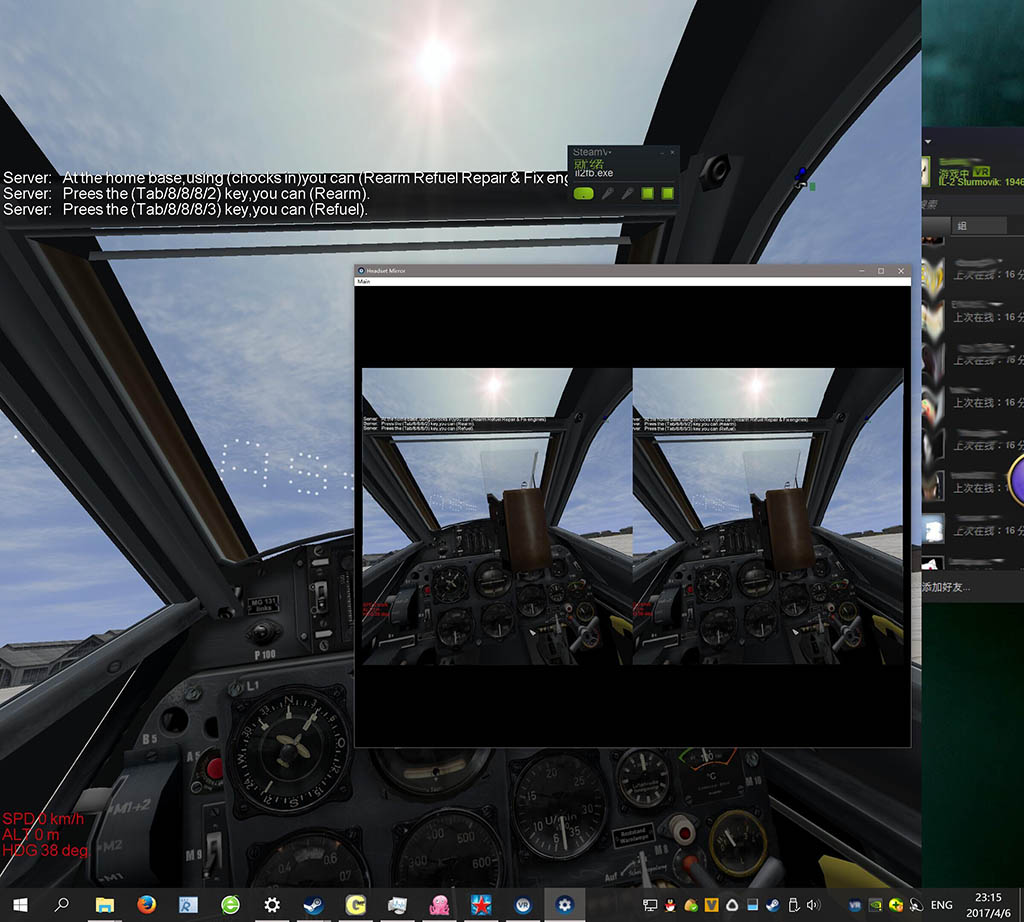The image size is (1024, 922).
Task: Open the SteamVR title dropdown menu
Action: pyautogui.click(x=592, y=152)
